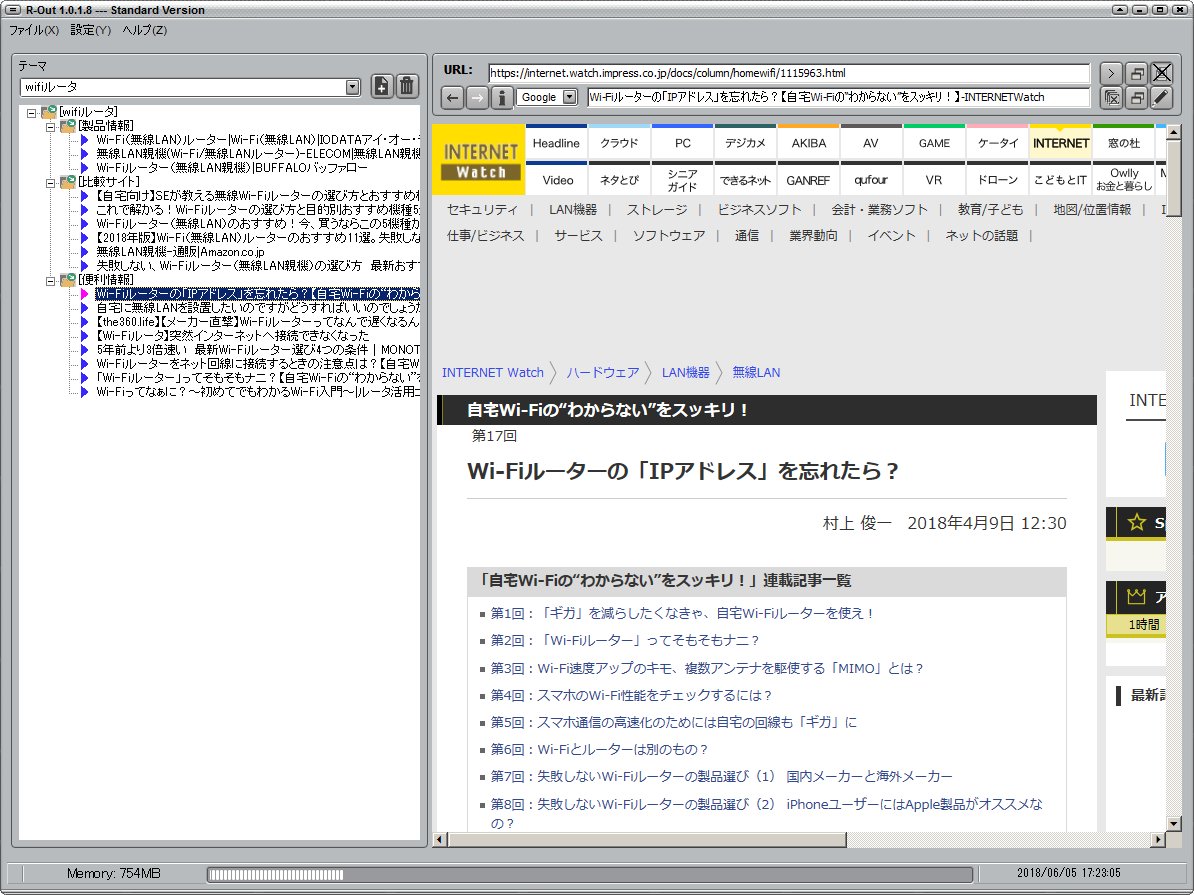The image size is (1194, 895).
Task: Click the INTERNET Watch yellow logo
Action: 480,161
